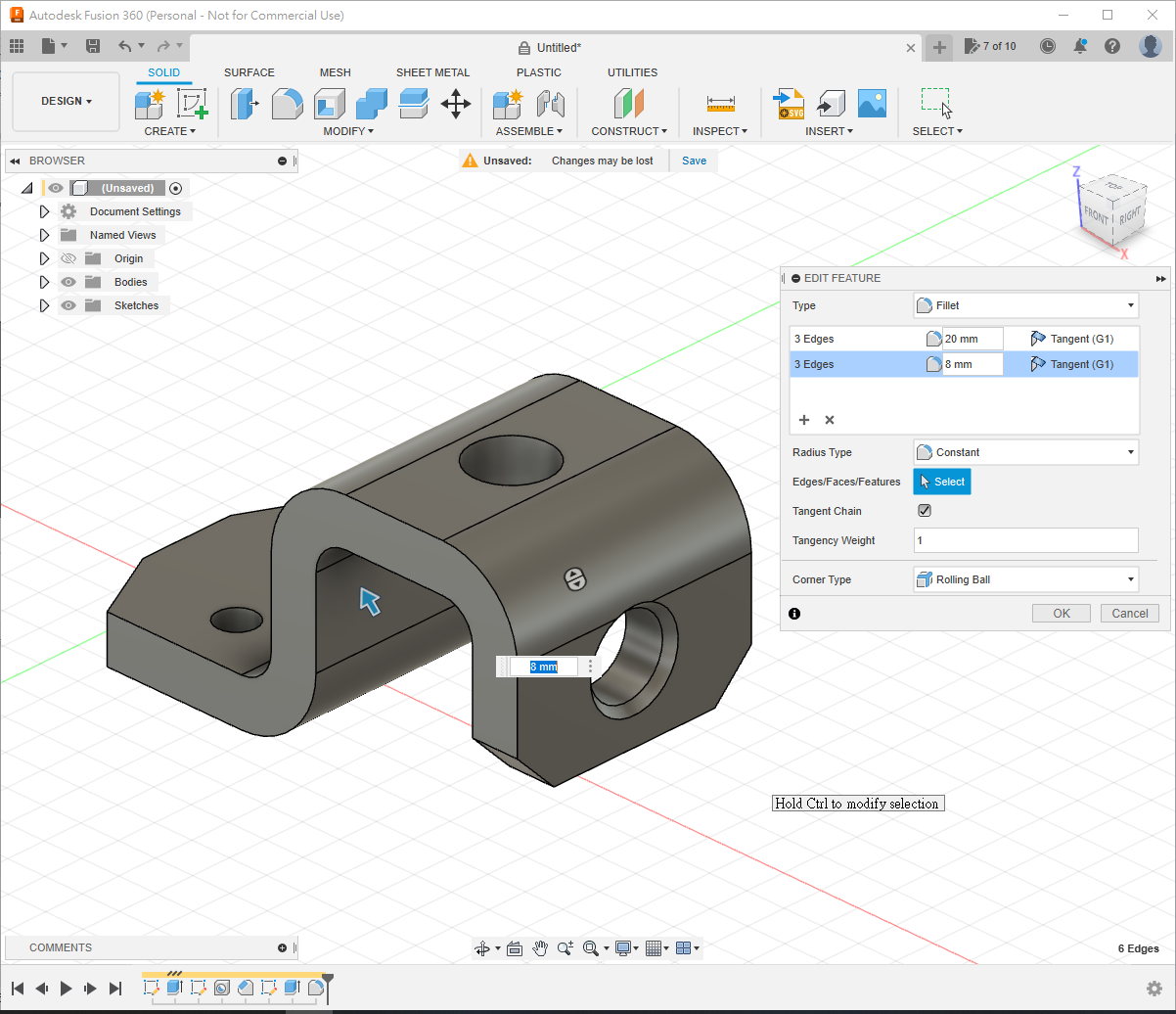Hide the Bodies folder using eye icon
Viewport: 1176px width, 1014px height.
point(68,282)
